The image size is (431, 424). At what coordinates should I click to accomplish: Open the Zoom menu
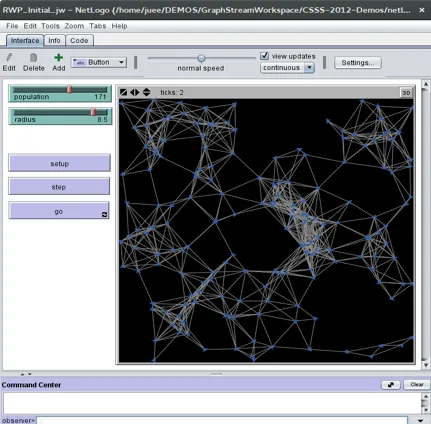pyautogui.click(x=74, y=26)
